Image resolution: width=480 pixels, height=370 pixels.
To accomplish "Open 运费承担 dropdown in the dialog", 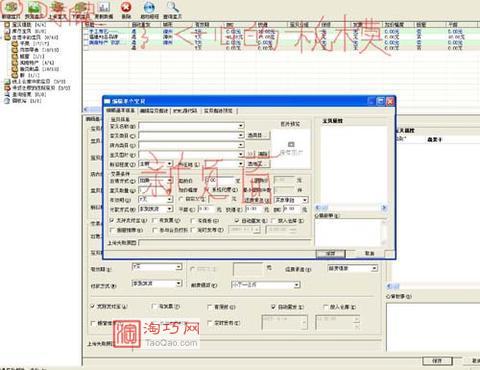I will [x=305, y=200].
